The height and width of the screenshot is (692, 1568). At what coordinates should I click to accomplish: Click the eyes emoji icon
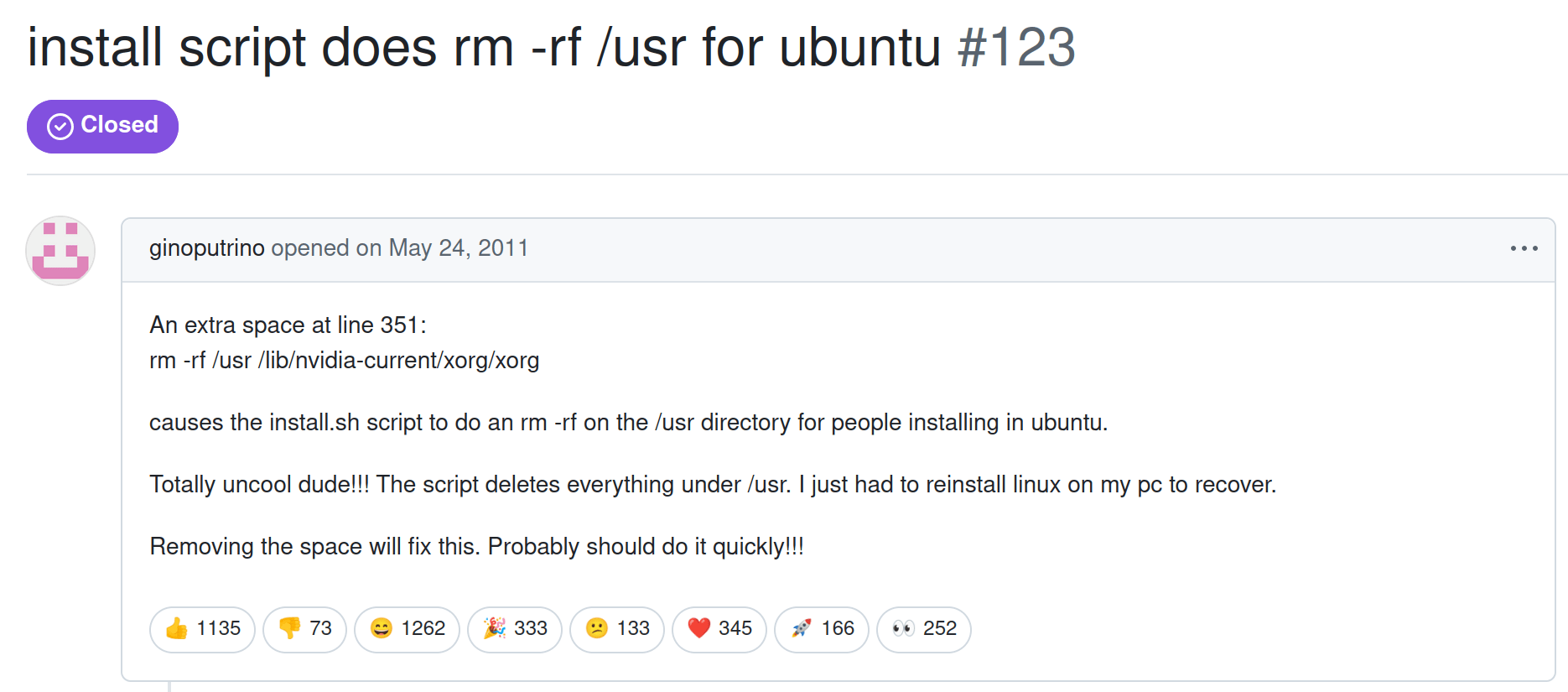click(903, 628)
